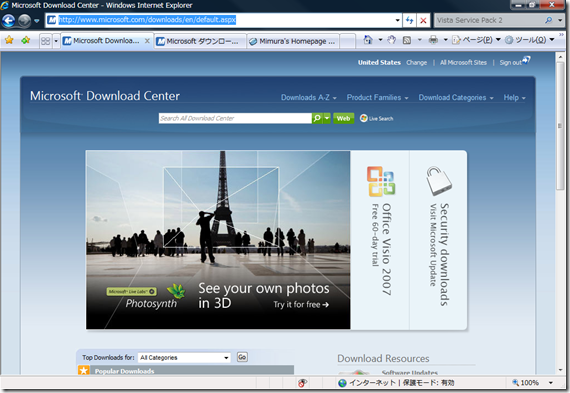Click All Microsoft Sites link
The width and height of the screenshot is (570, 393).
pyautogui.click(x=463, y=63)
